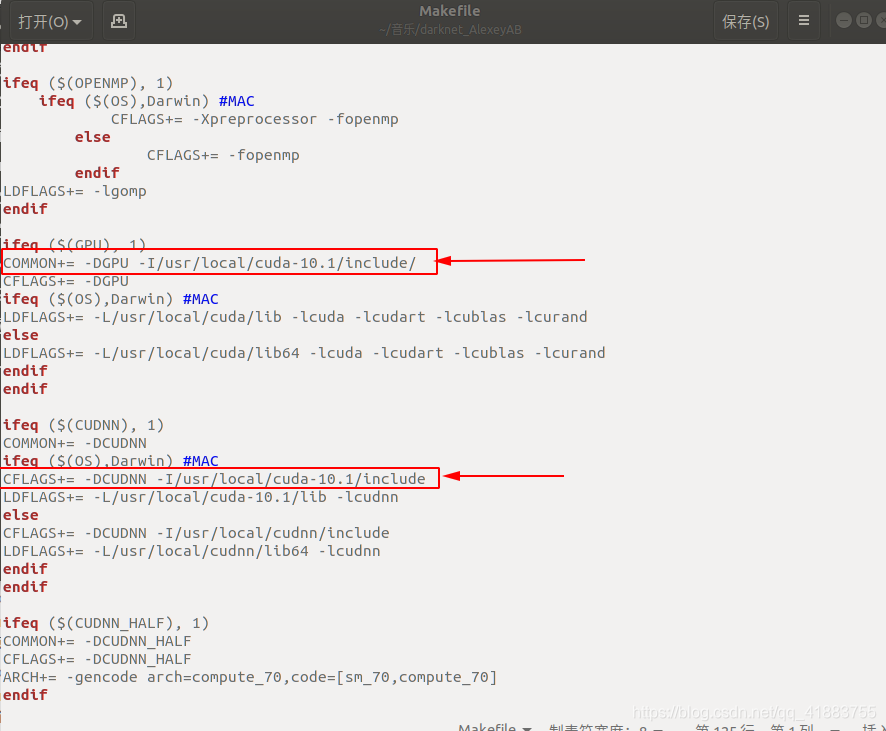Click the 'LDFLAGS+= -L/usr/local/cudnn/lib64 -lcudnn' line
This screenshot has height=731, width=886.
pyautogui.click(x=192, y=551)
